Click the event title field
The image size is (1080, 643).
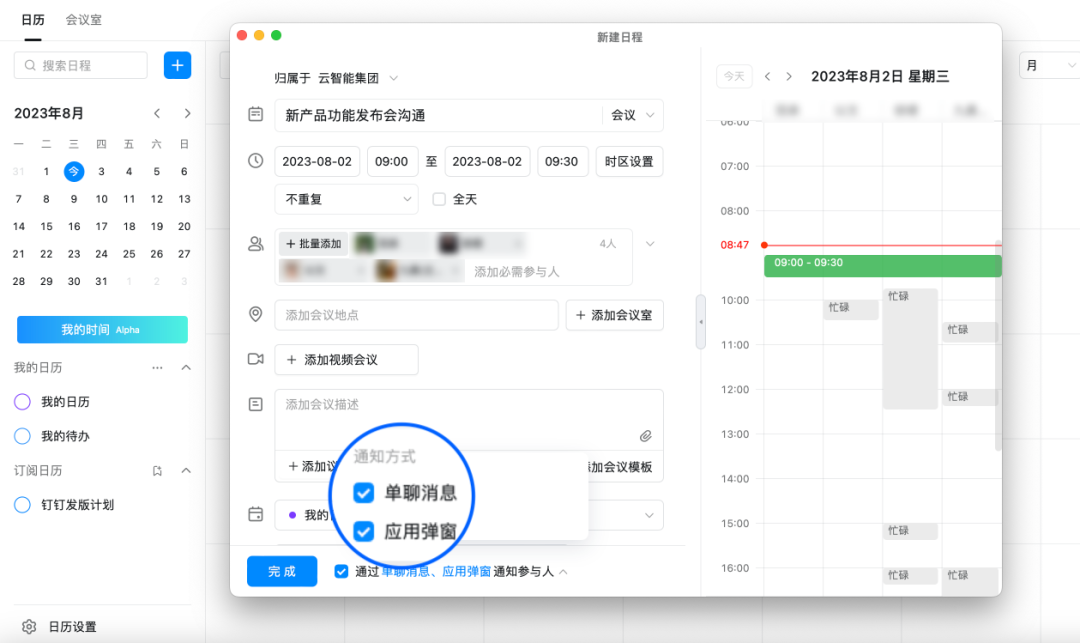tap(438, 115)
